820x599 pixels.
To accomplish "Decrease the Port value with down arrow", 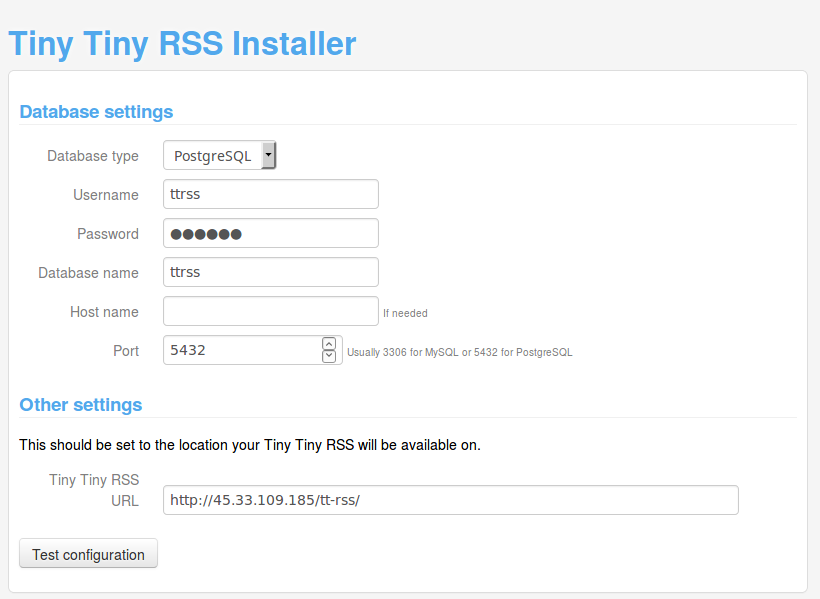I will [x=329, y=356].
